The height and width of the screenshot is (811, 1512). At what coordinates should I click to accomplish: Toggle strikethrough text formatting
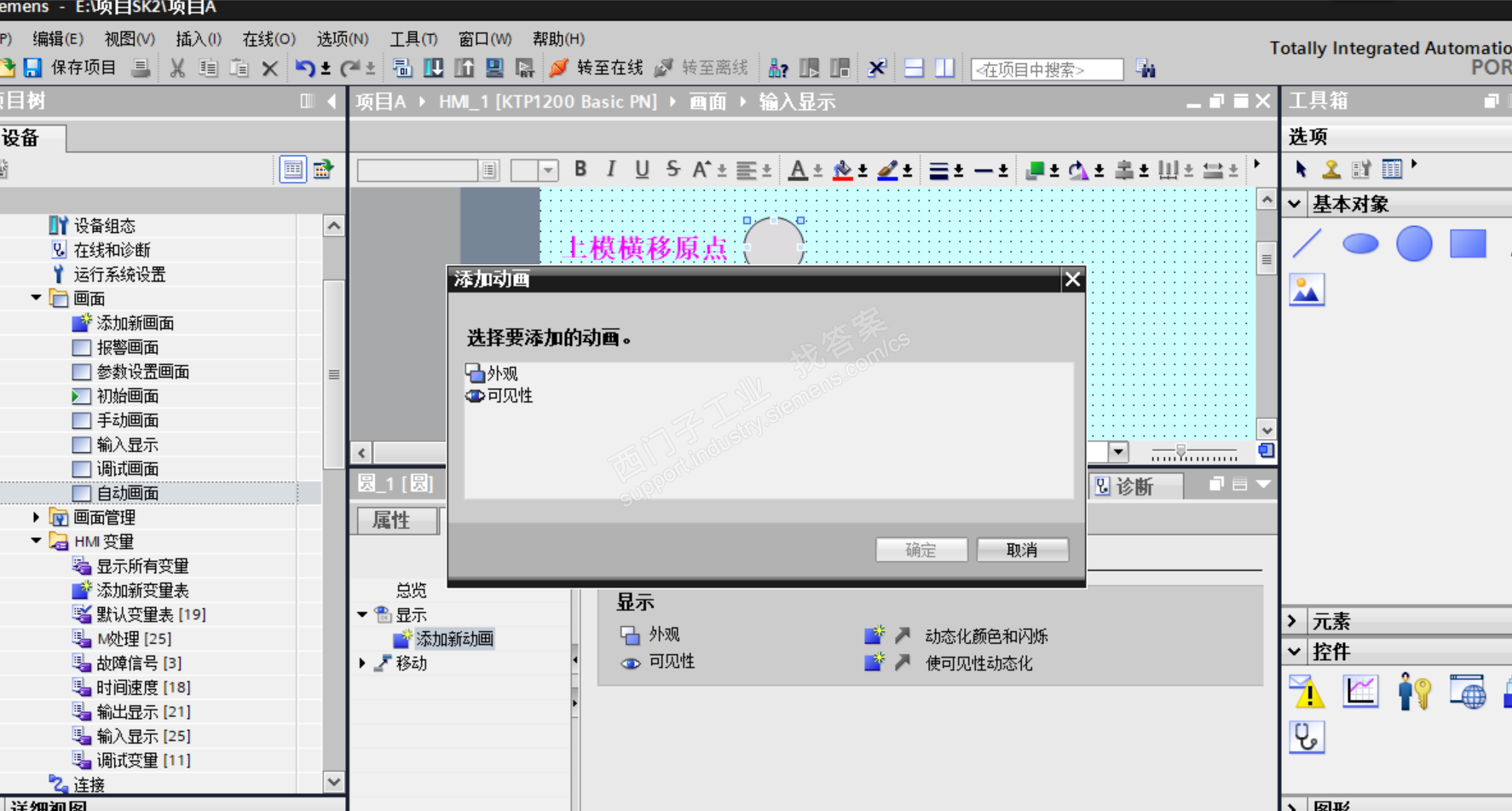672,169
